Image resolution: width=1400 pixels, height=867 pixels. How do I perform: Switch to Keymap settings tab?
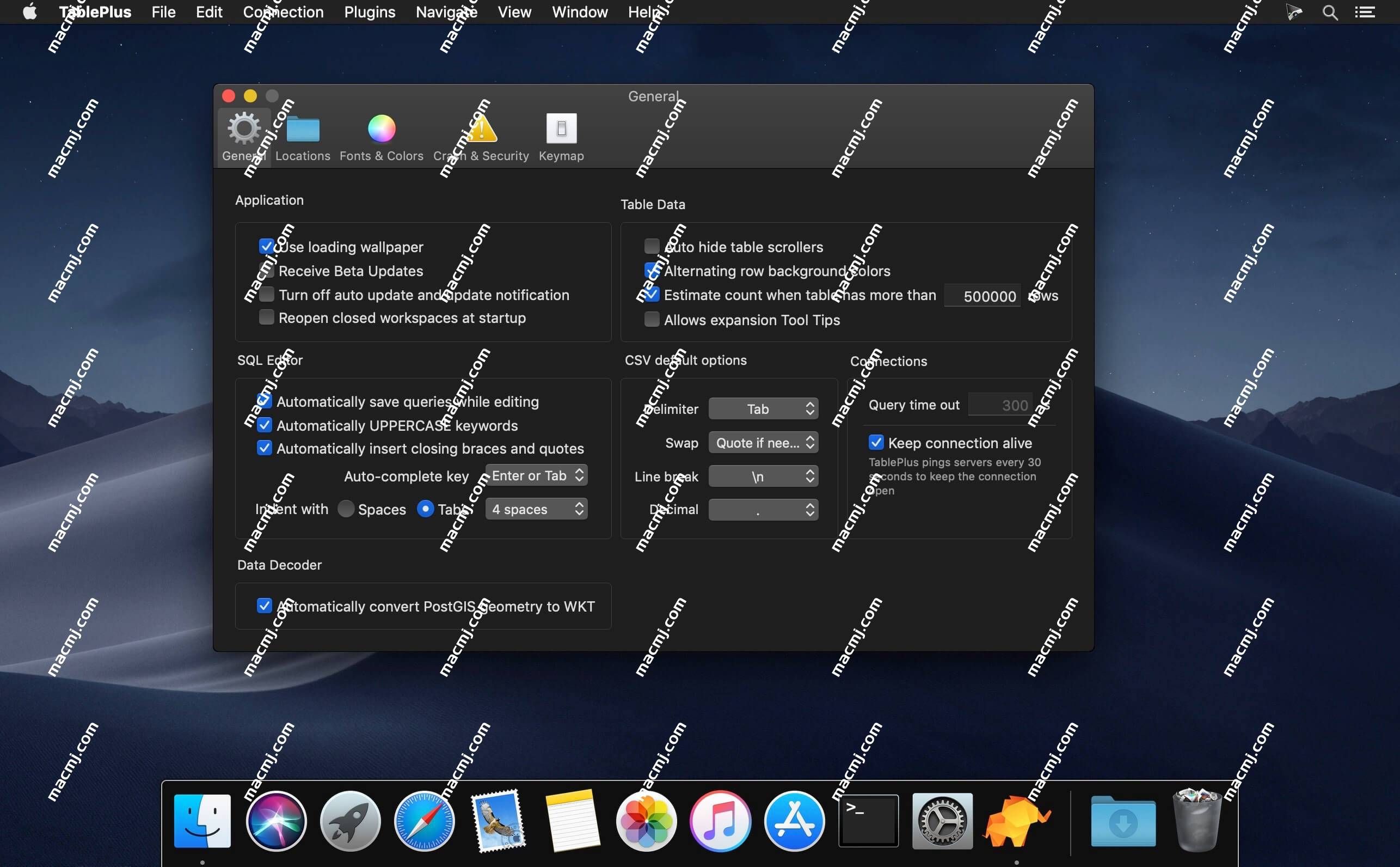561,135
